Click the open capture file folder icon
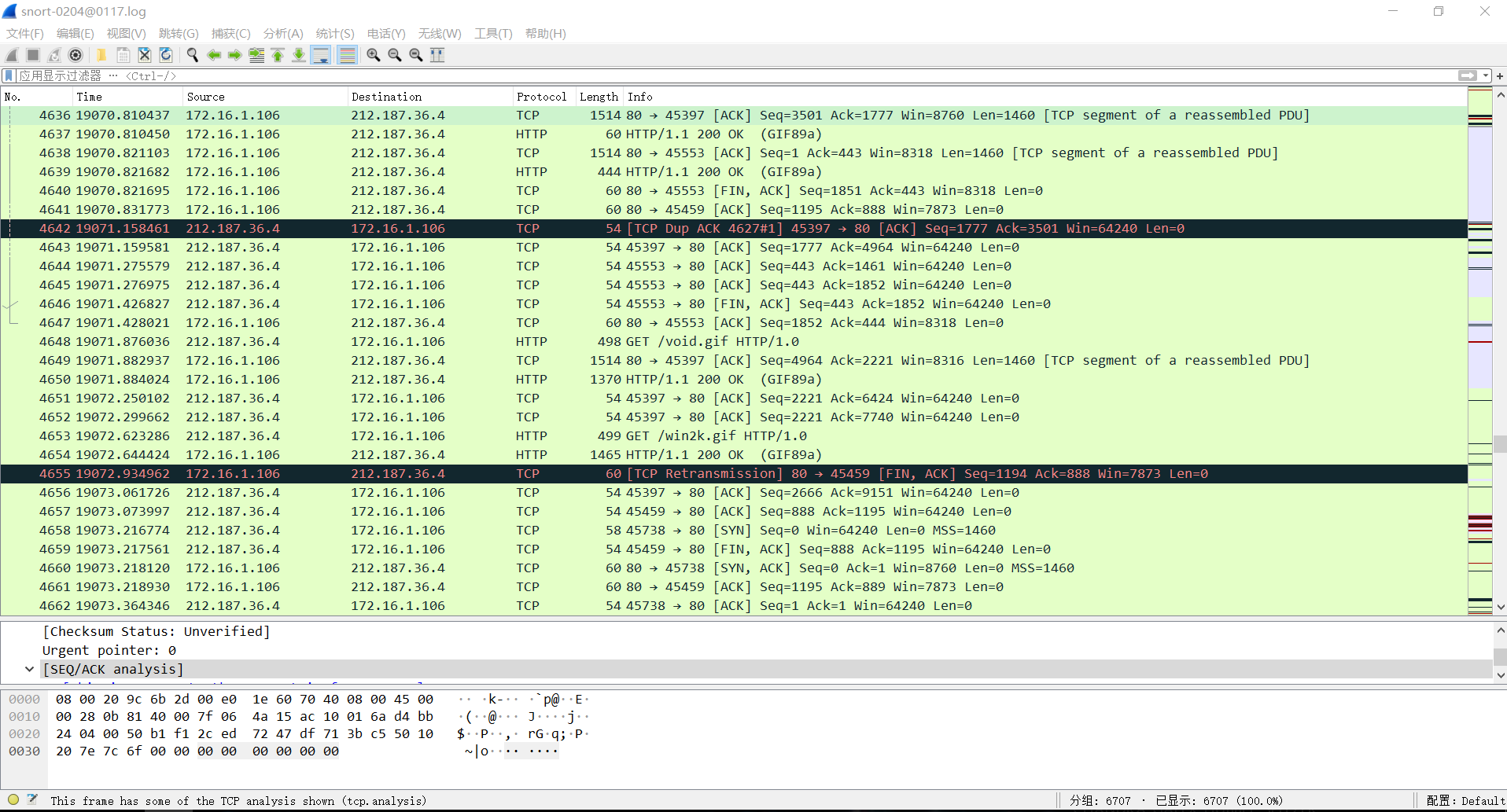1507x812 pixels. tap(101, 55)
